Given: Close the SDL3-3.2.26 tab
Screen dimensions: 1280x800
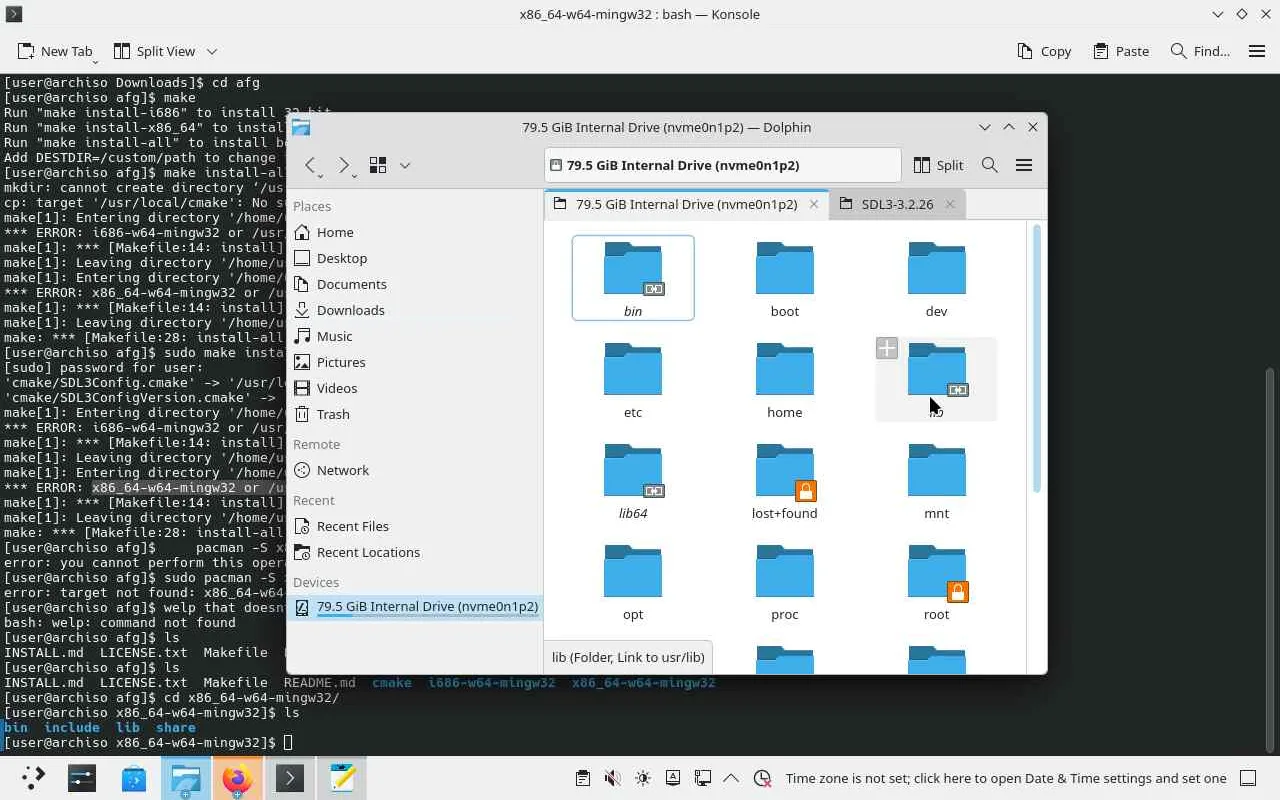Looking at the screenshot, I should point(950,204).
